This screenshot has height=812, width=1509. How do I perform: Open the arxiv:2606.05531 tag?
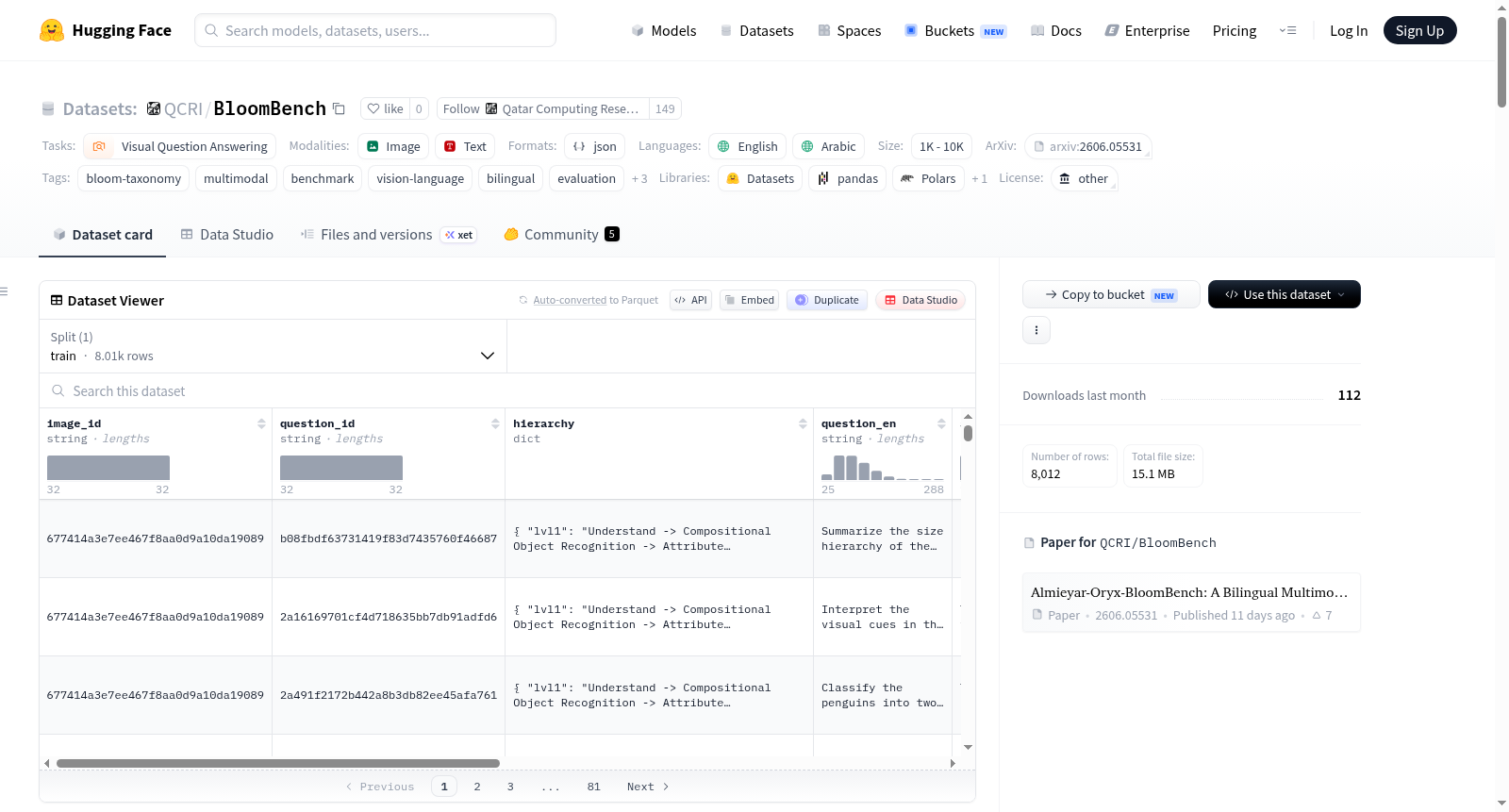tap(1087, 146)
